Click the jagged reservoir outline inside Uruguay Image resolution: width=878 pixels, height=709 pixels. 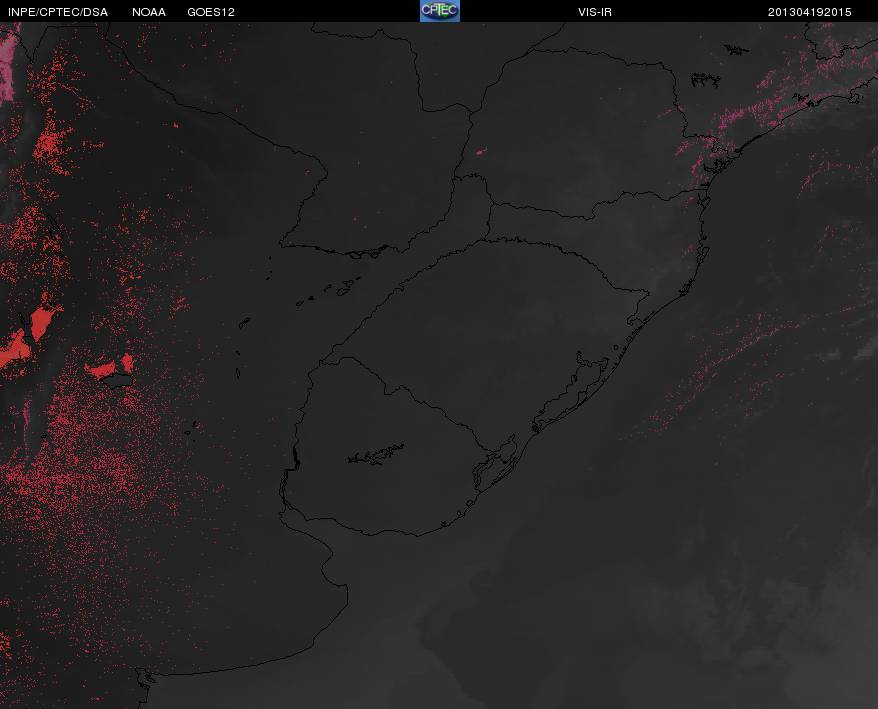(x=376, y=454)
